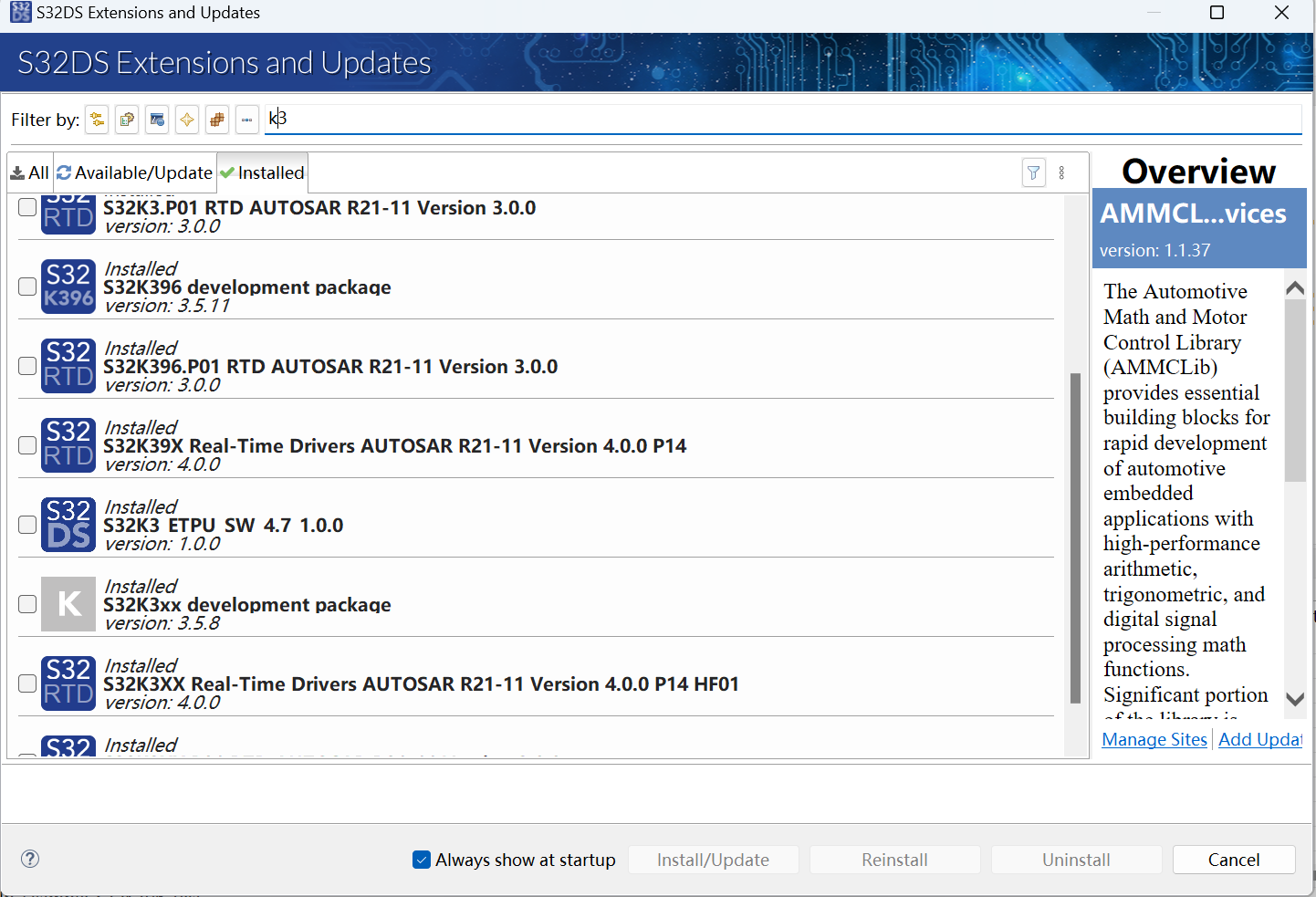Type in the filter search field
This screenshot has width=1316, height=897.
coord(639,119)
